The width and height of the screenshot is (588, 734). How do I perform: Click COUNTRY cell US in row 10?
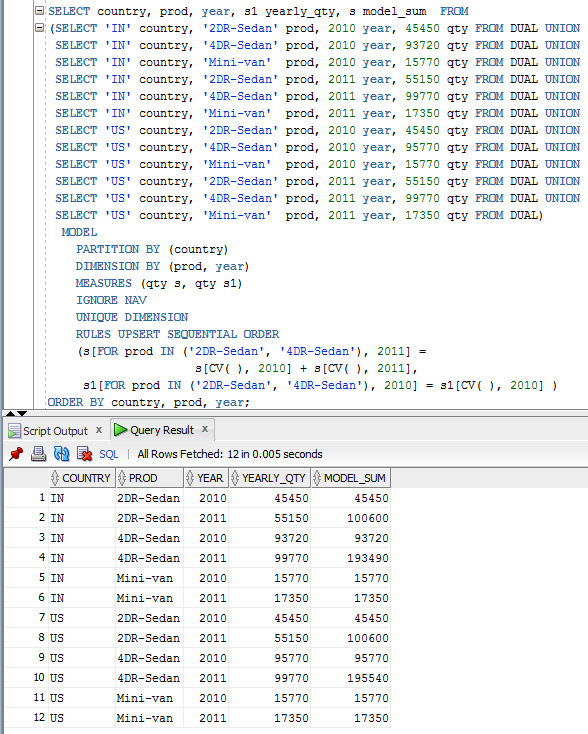pyautogui.click(x=82, y=678)
